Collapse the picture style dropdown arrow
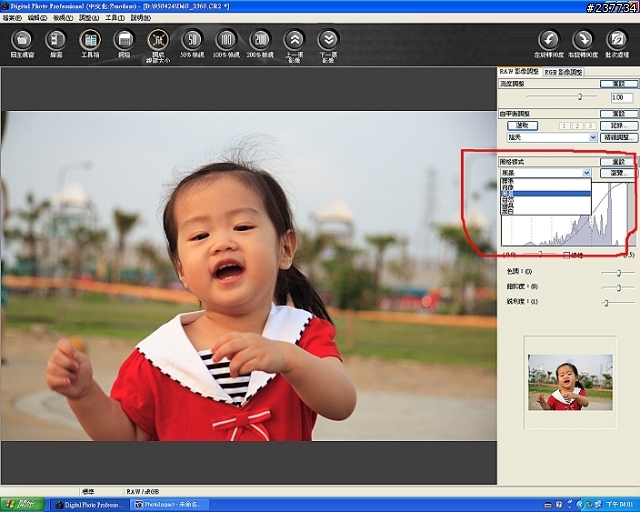 [587, 173]
